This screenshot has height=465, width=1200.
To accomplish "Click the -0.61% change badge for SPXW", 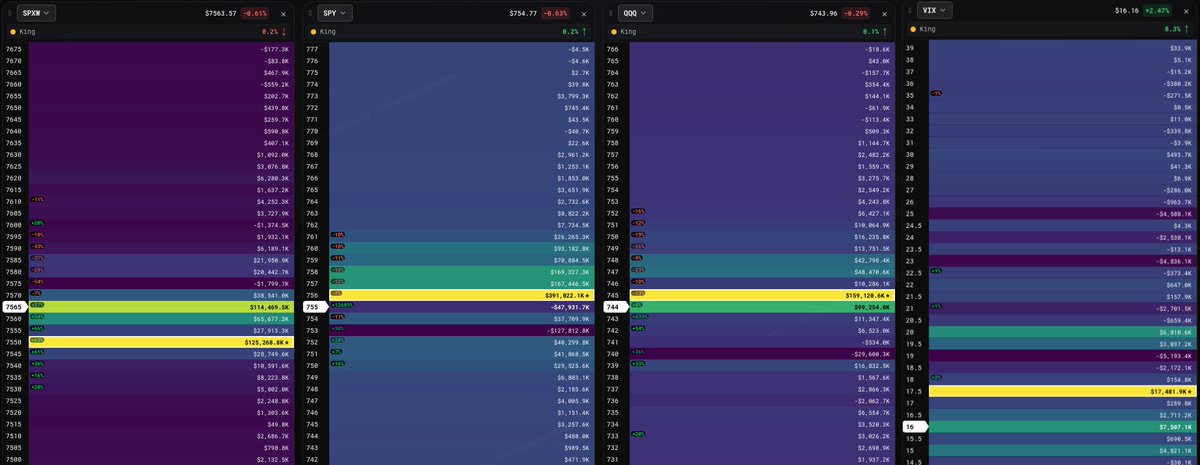I will coord(256,14).
